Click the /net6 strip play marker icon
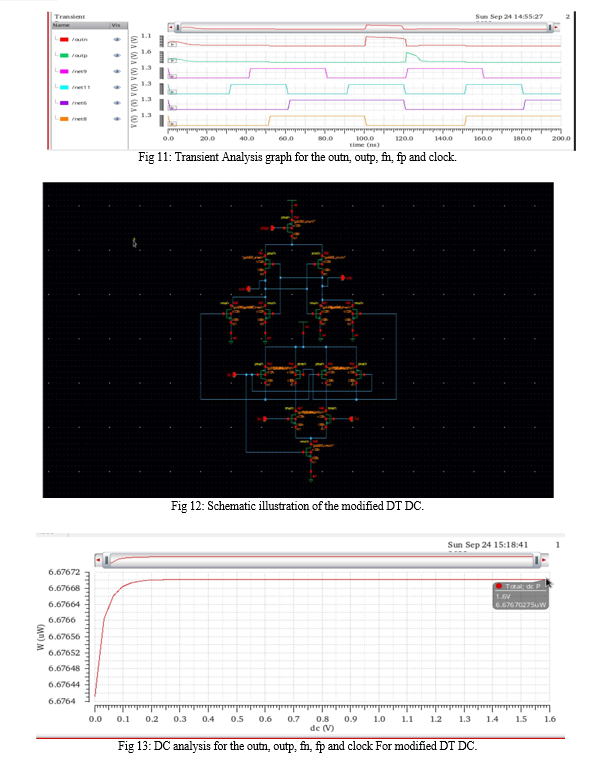 pyautogui.click(x=172, y=108)
